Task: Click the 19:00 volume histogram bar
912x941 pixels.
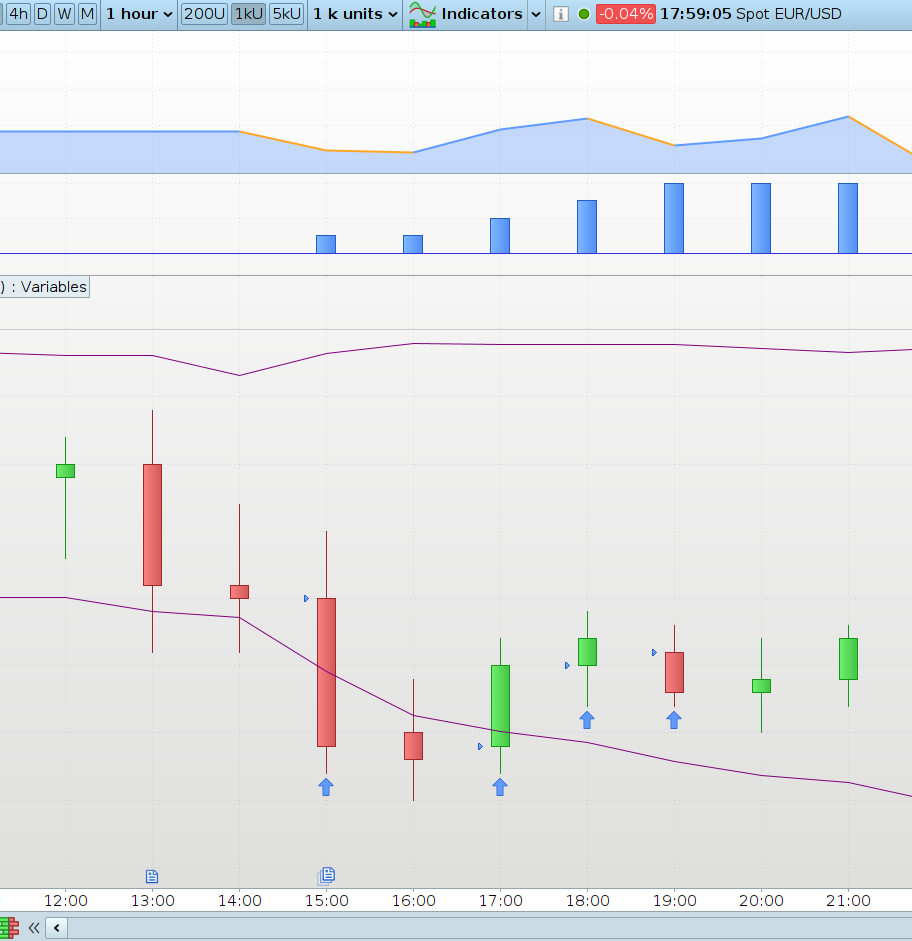Action: click(x=674, y=218)
